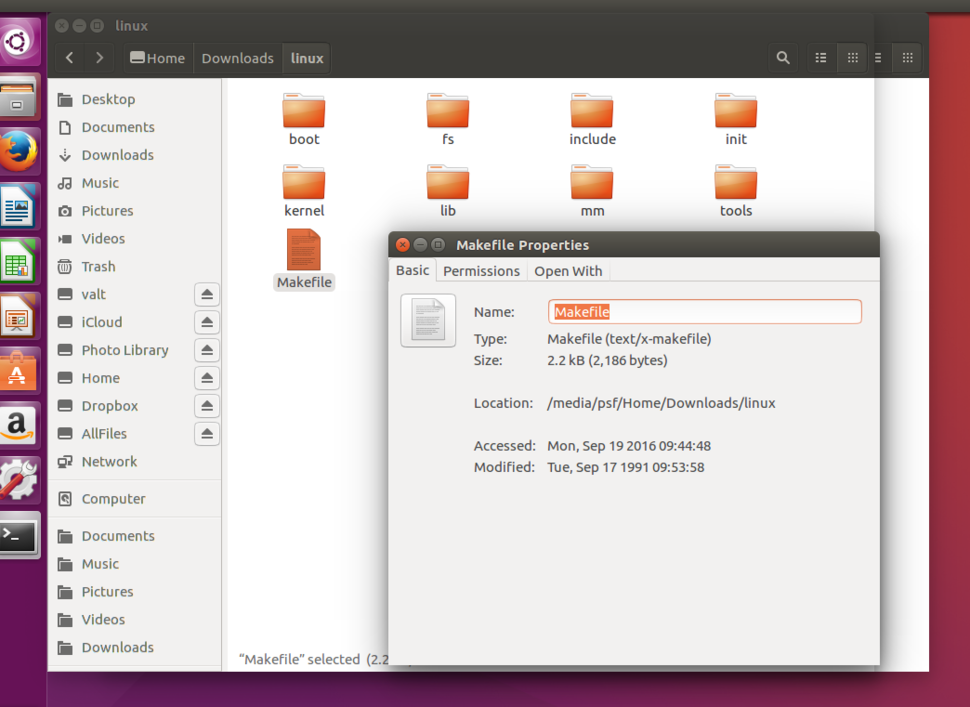Click the search magnifier icon in toolbar

[x=783, y=58]
